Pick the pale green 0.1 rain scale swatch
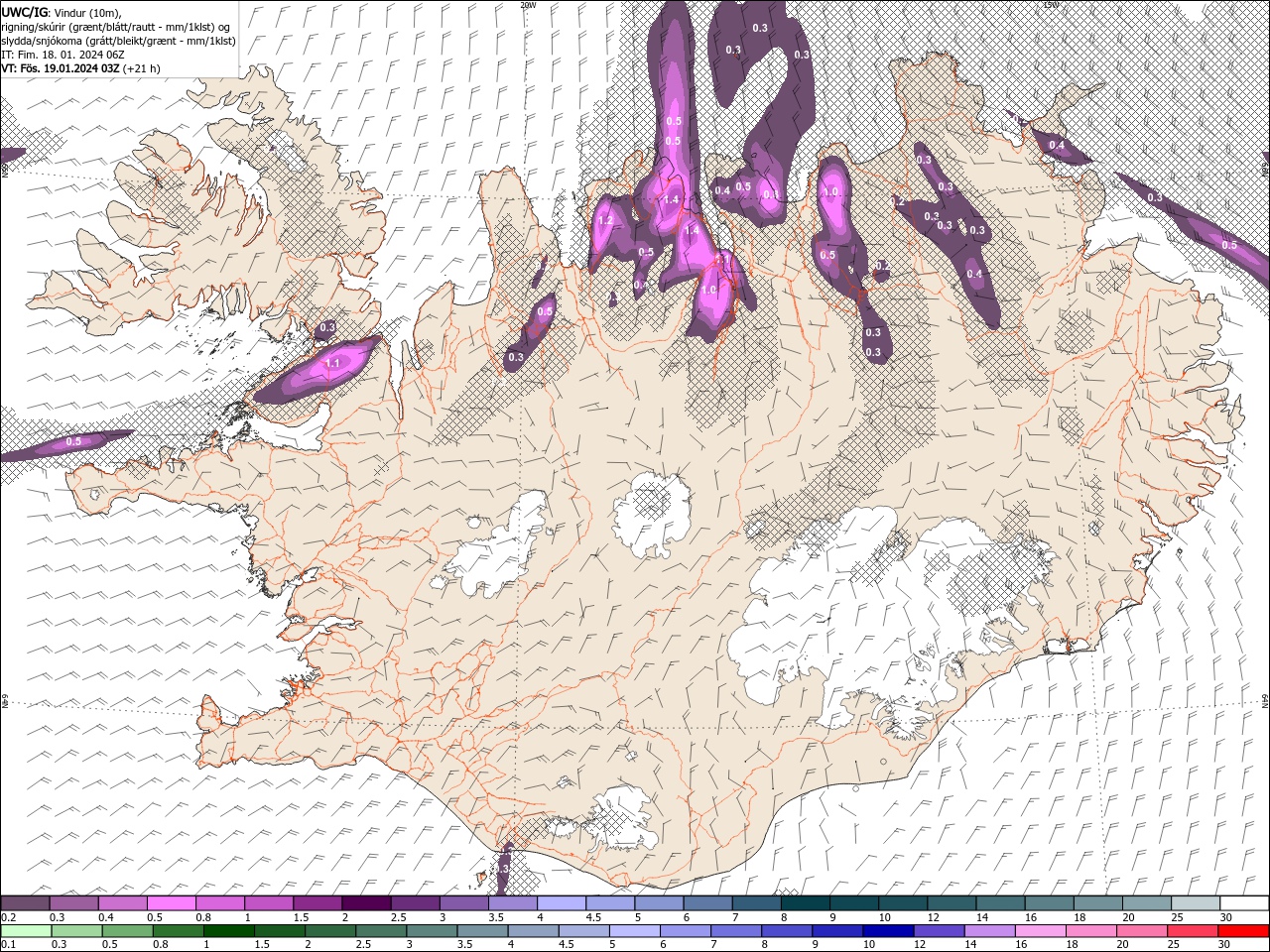Viewport: 1270px width, 952px height. pos(25,931)
